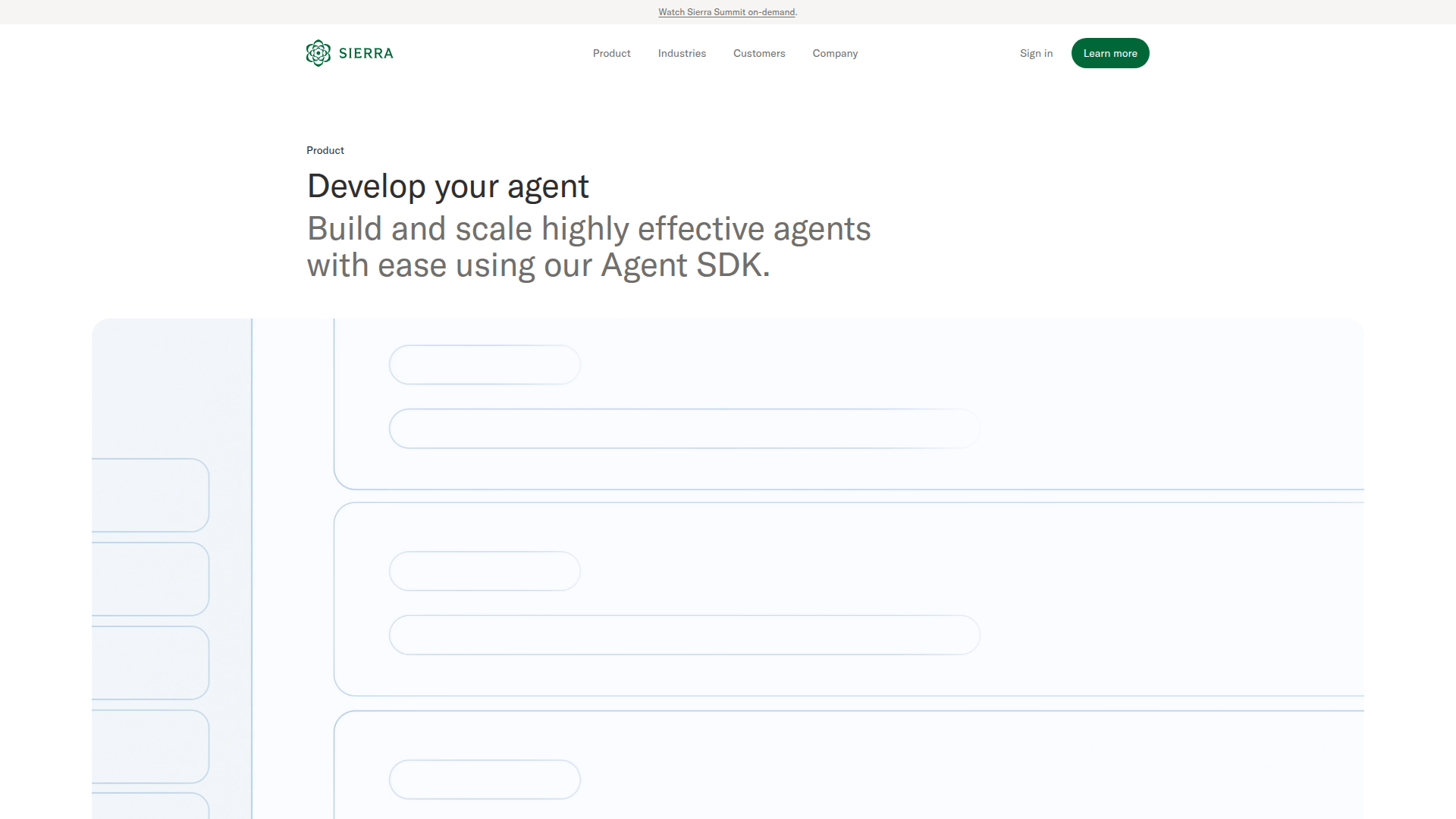Select topmost rounded box in left sidebar

[x=150, y=495]
